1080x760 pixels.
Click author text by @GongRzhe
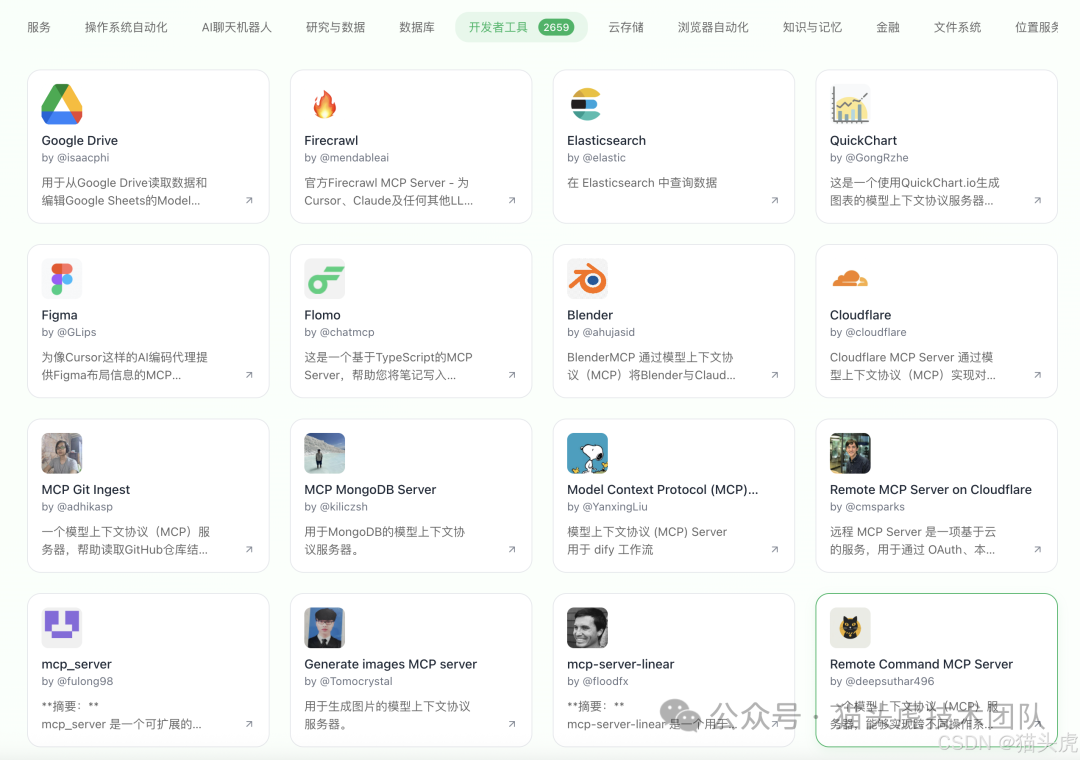[x=869, y=158]
